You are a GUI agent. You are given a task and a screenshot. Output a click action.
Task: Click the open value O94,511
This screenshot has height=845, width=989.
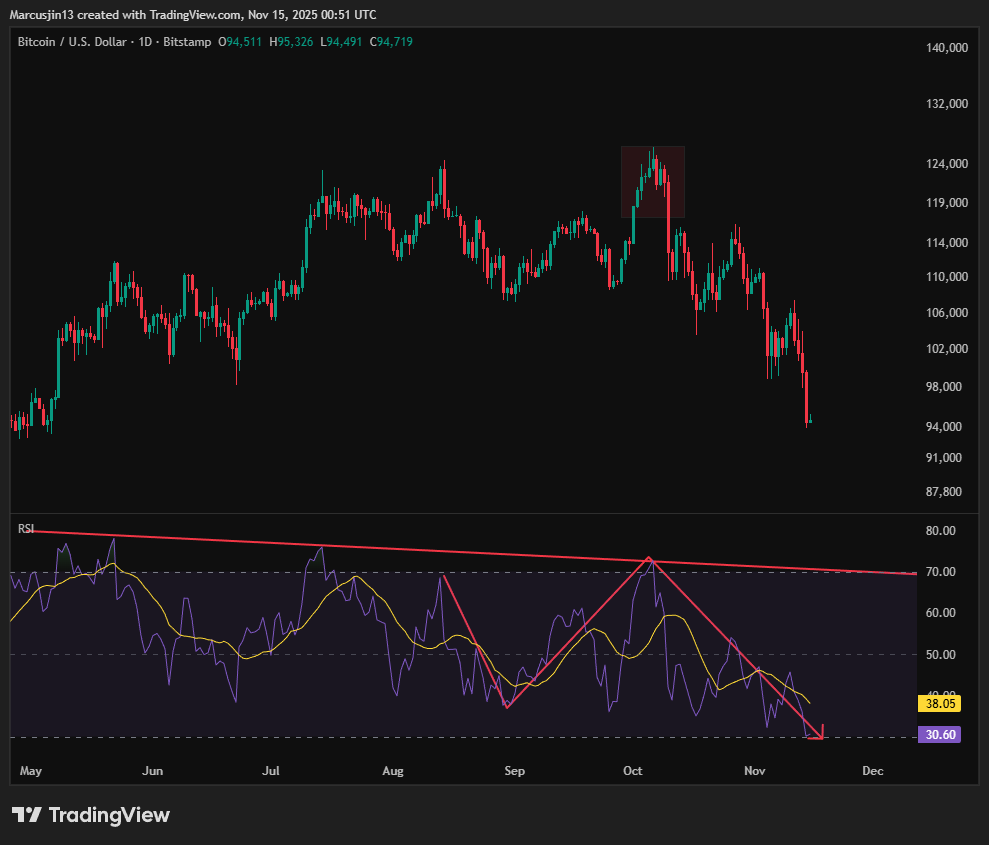point(240,42)
